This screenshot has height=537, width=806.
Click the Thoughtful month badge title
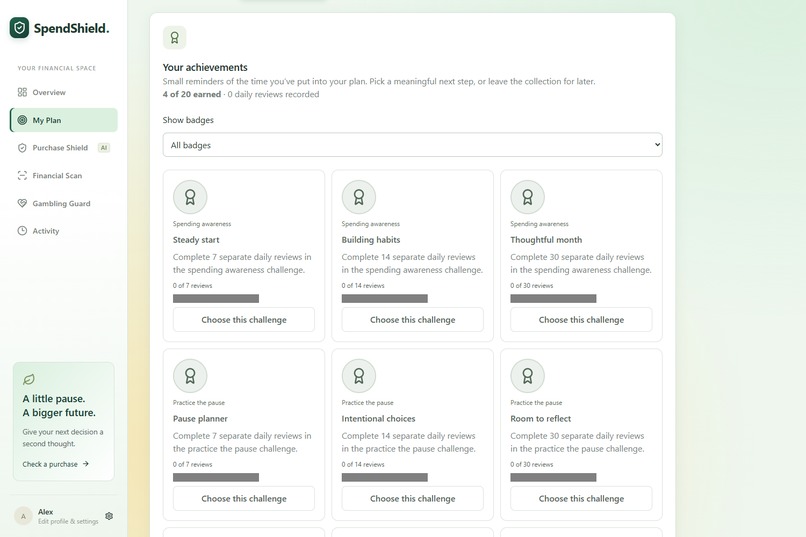point(546,239)
